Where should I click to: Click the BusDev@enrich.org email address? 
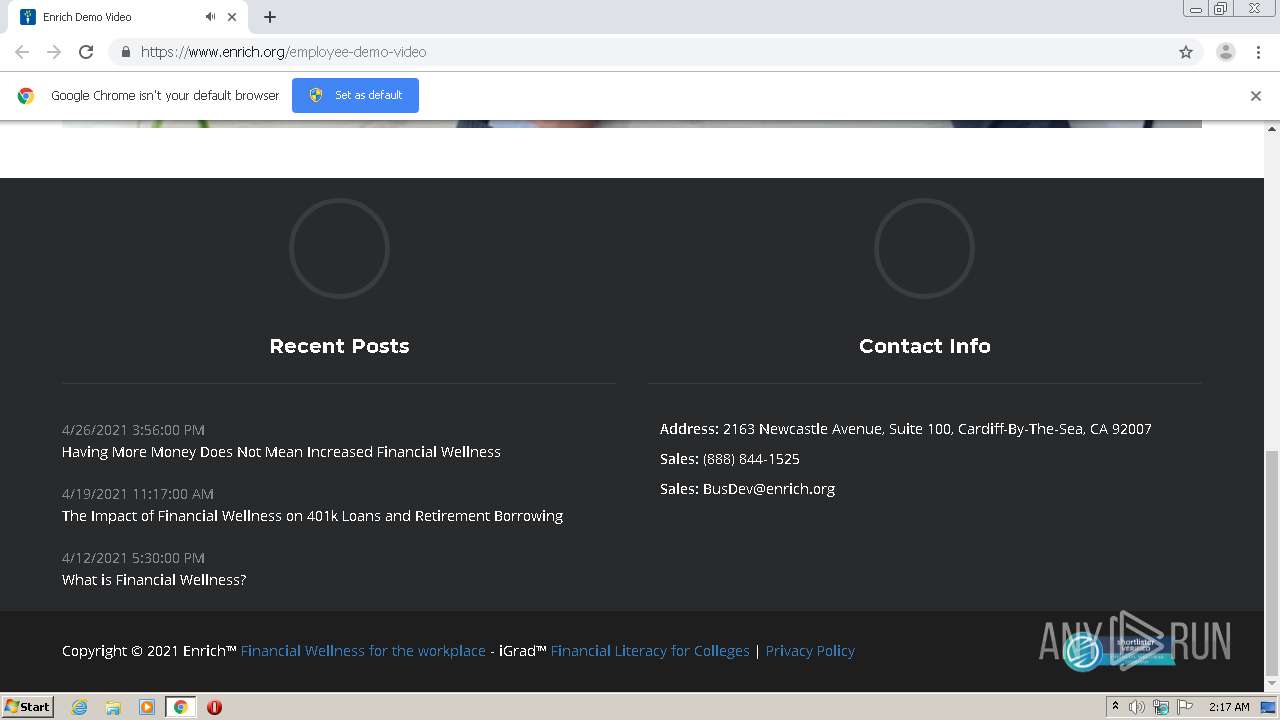[x=769, y=489]
